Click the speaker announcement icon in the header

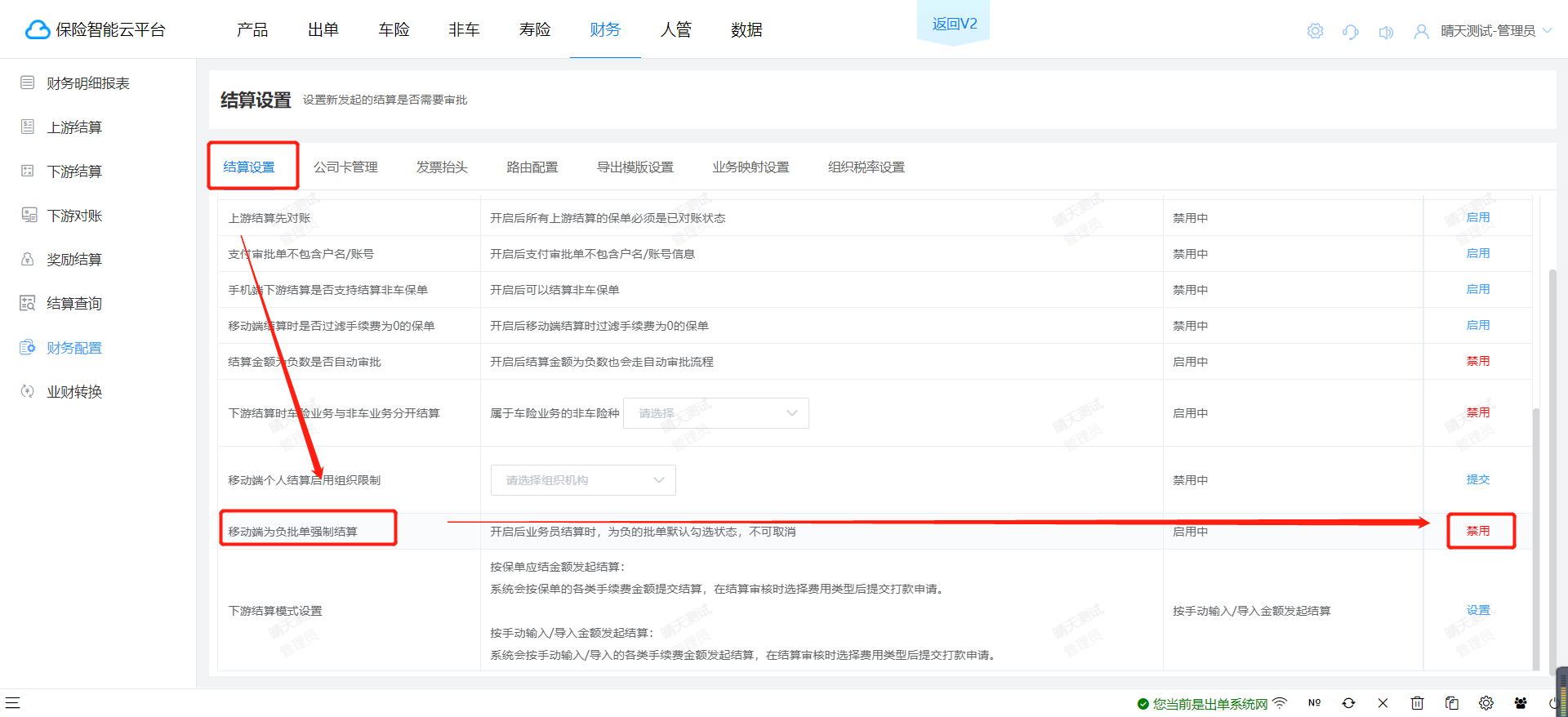[x=1386, y=32]
